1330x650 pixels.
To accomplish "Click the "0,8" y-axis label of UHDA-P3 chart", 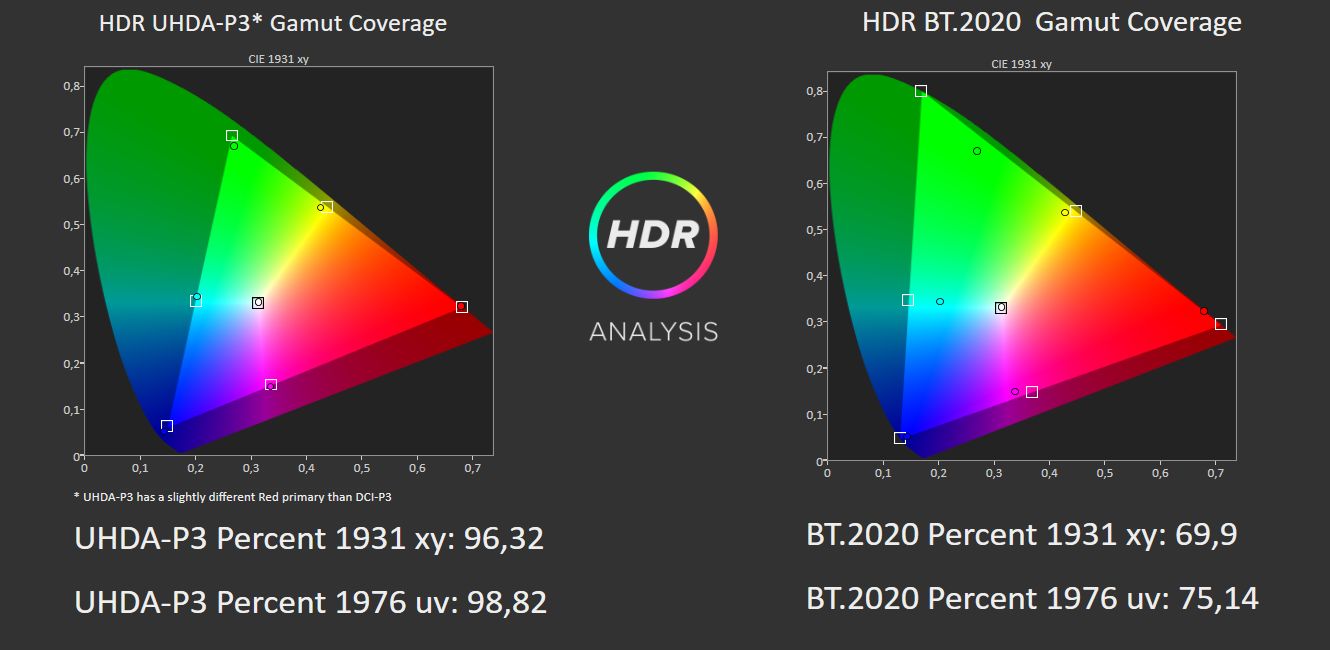I will tap(70, 86).
